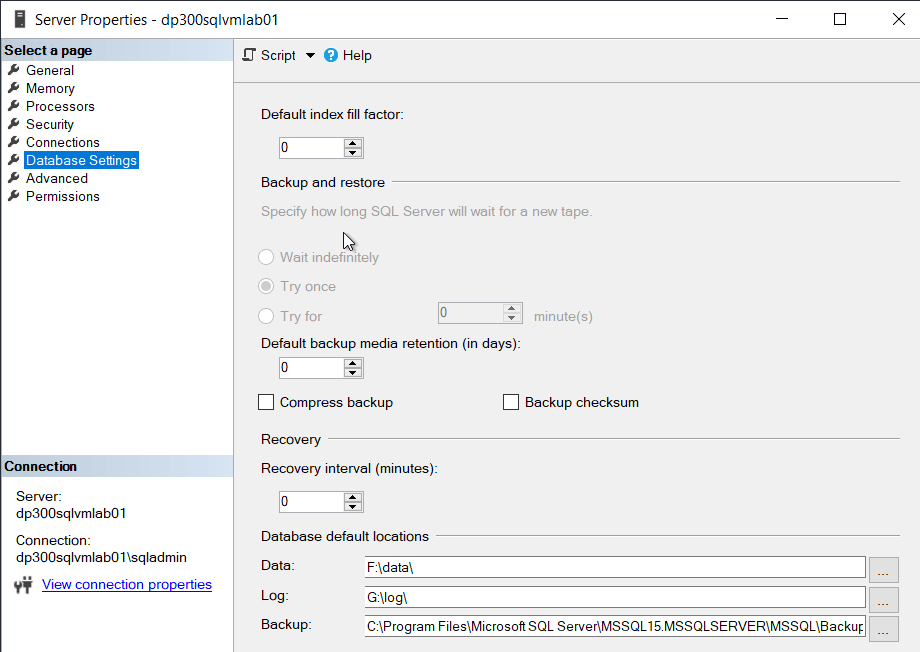Enable the Compress backup checkbox
This screenshot has width=920, height=652.
(266, 402)
